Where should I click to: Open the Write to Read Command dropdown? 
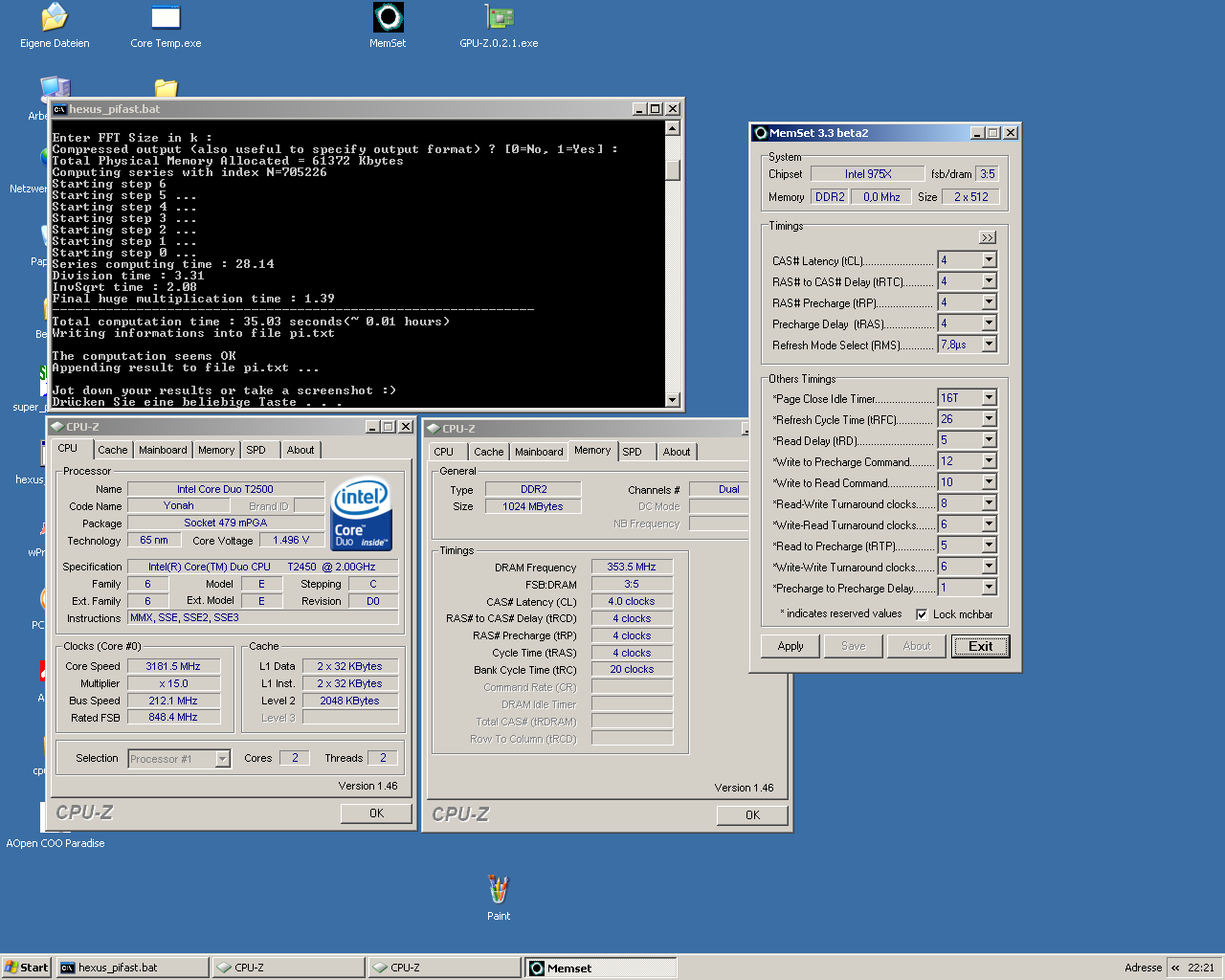point(989,482)
